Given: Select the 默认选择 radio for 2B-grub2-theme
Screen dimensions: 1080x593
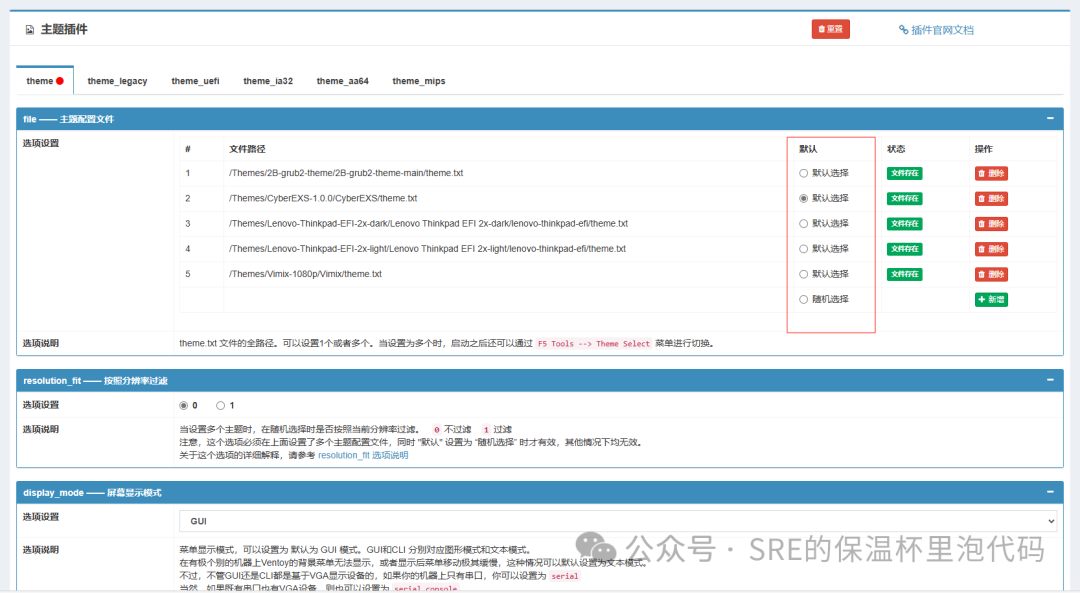Looking at the screenshot, I should [x=803, y=173].
